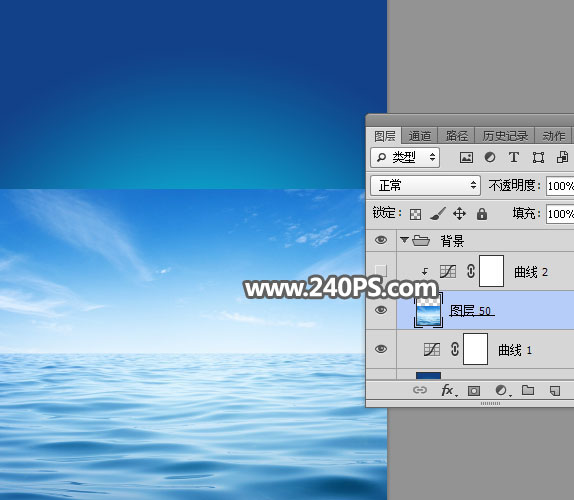574x500 pixels.
Task: Create new fill or adjustment layer
Action: pyautogui.click(x=502, y=390)
